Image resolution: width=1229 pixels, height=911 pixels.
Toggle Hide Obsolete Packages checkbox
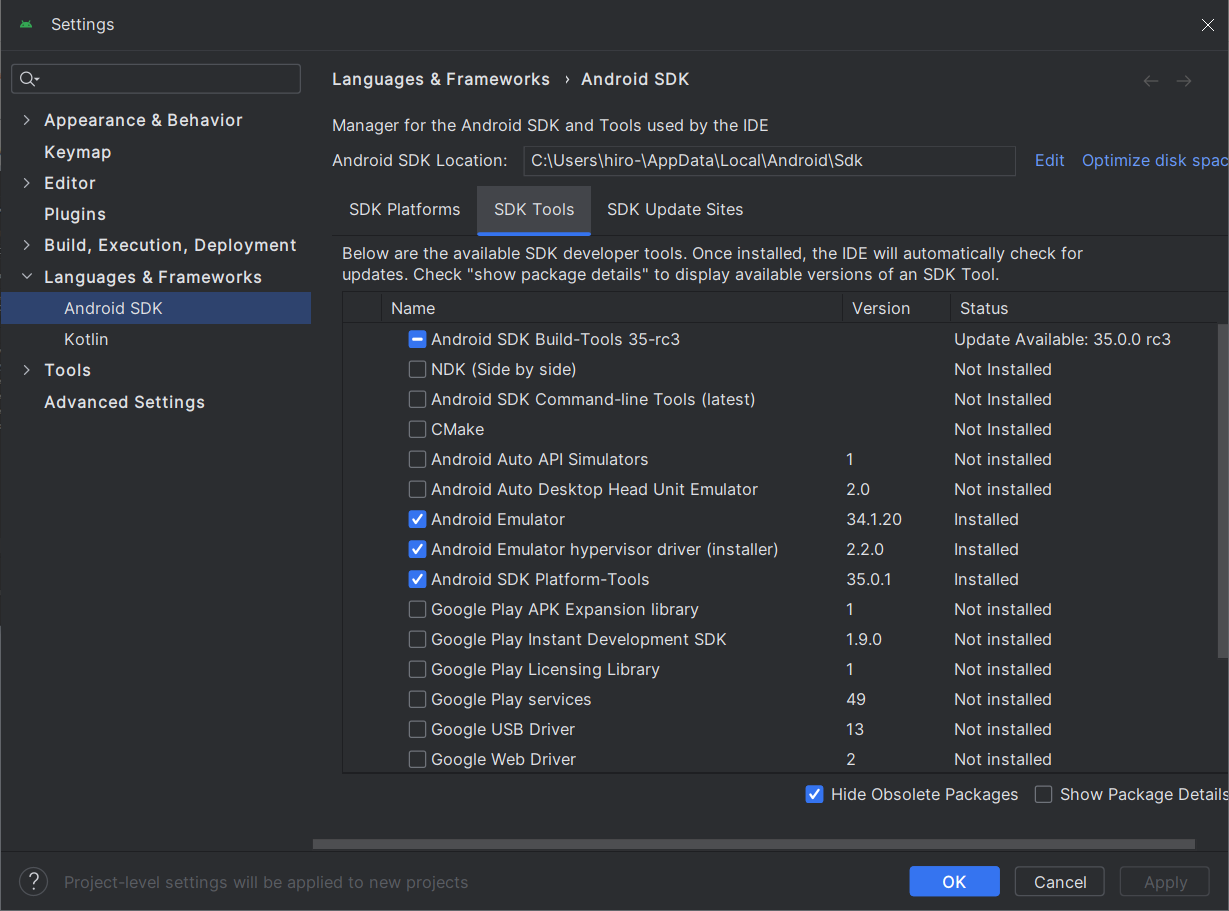pos(815,794)
